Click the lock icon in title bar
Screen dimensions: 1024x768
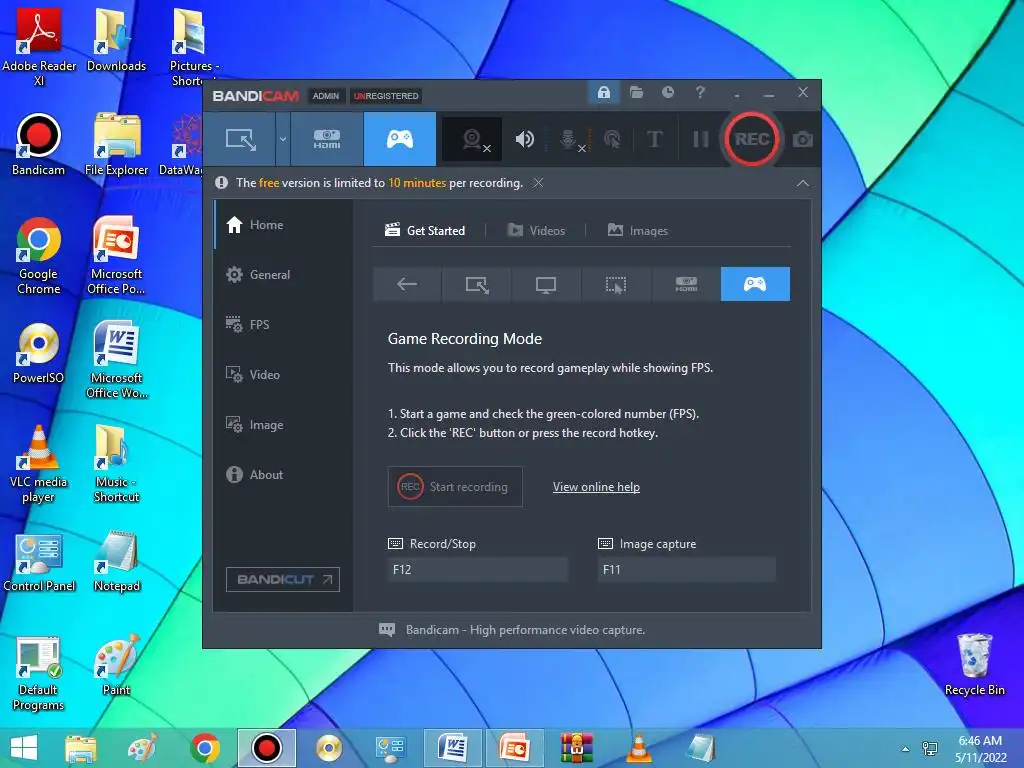point(603,93)
